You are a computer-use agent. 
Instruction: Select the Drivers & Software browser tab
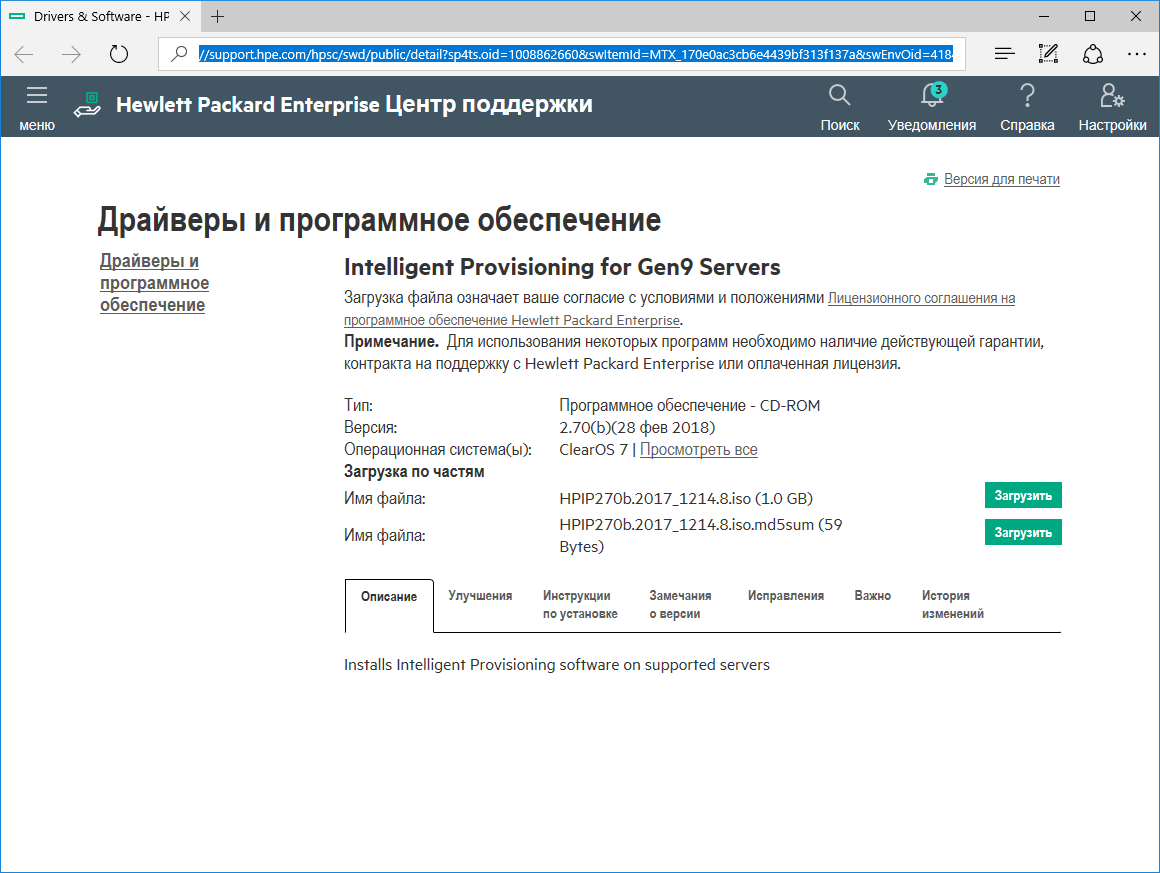pos(101,16)
